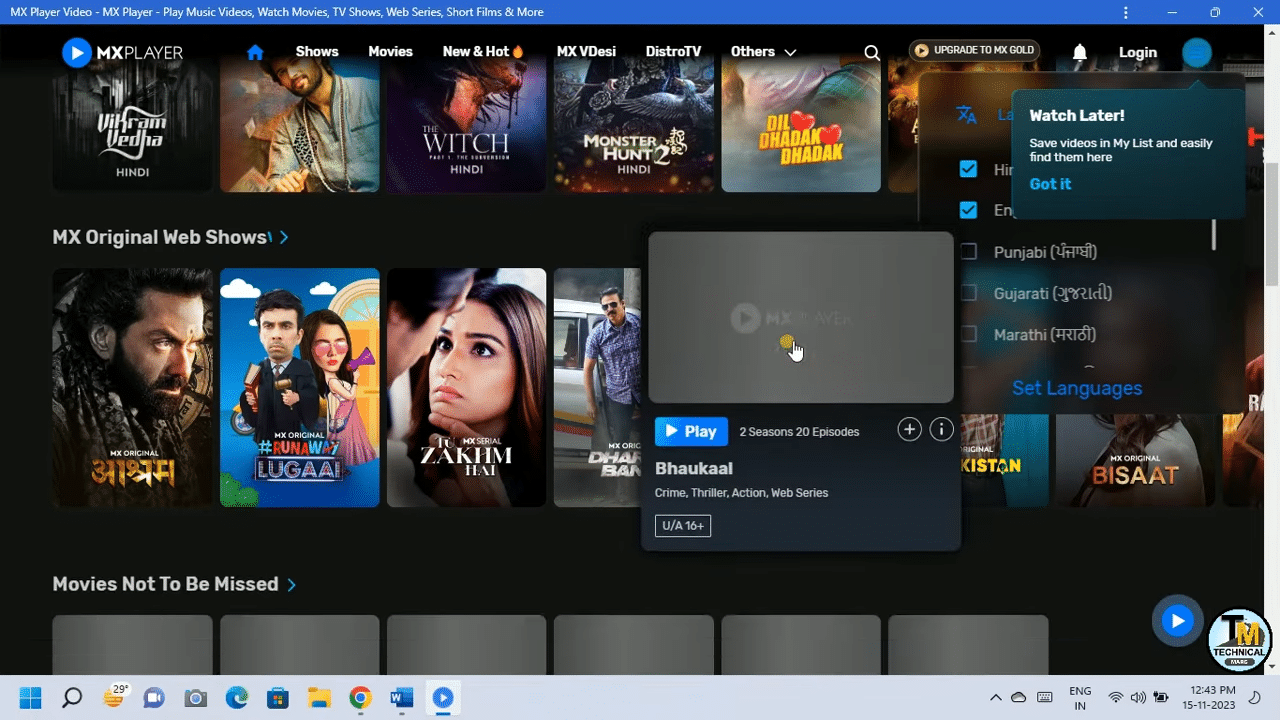Click the blue profile avatar circle

(1197, 52)
